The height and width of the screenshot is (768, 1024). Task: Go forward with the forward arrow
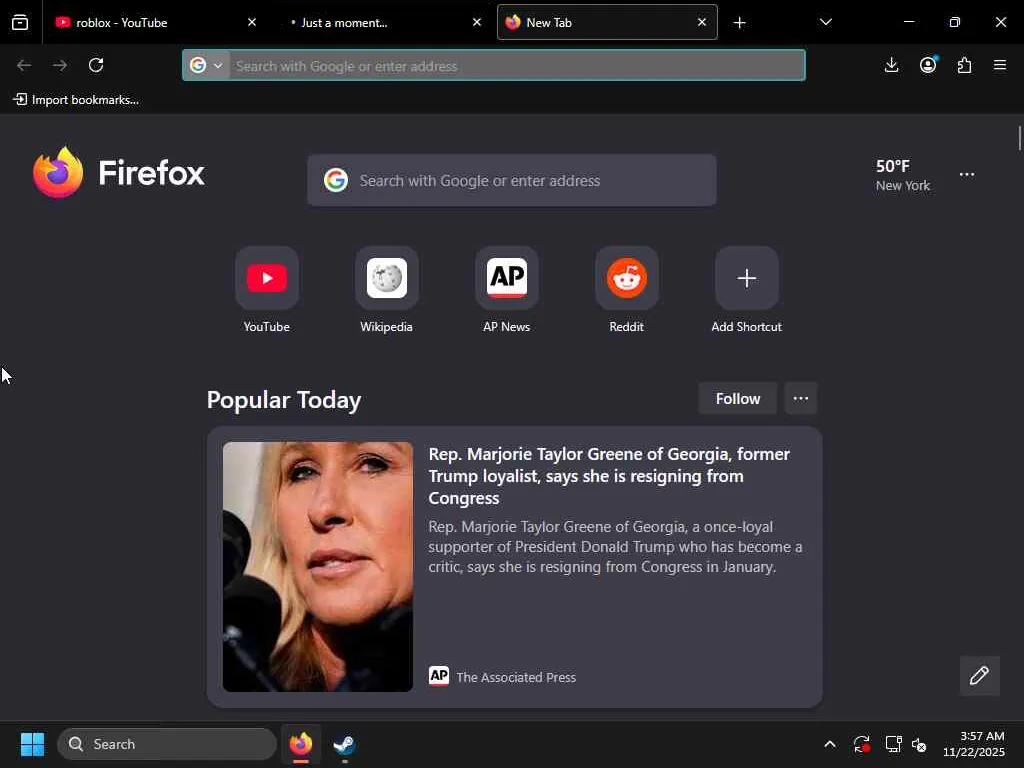tap(60, 65)
